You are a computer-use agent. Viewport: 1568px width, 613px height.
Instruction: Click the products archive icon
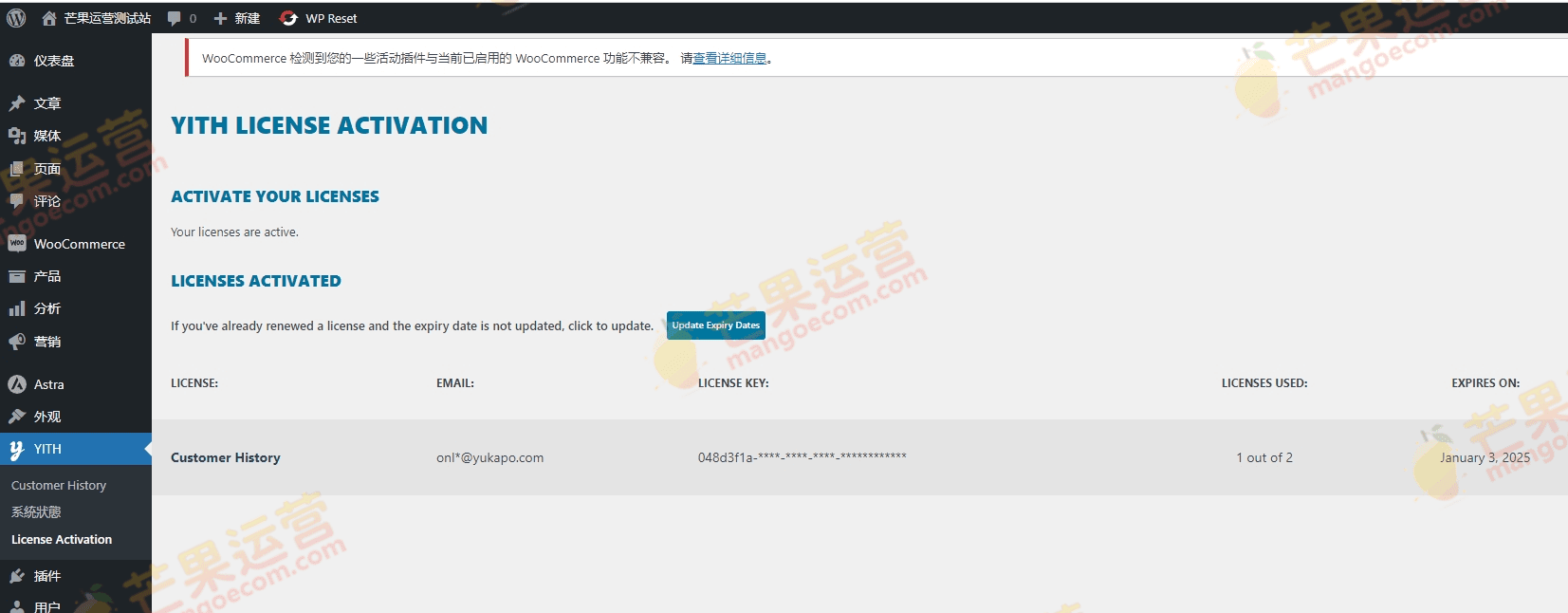point(17,276)
